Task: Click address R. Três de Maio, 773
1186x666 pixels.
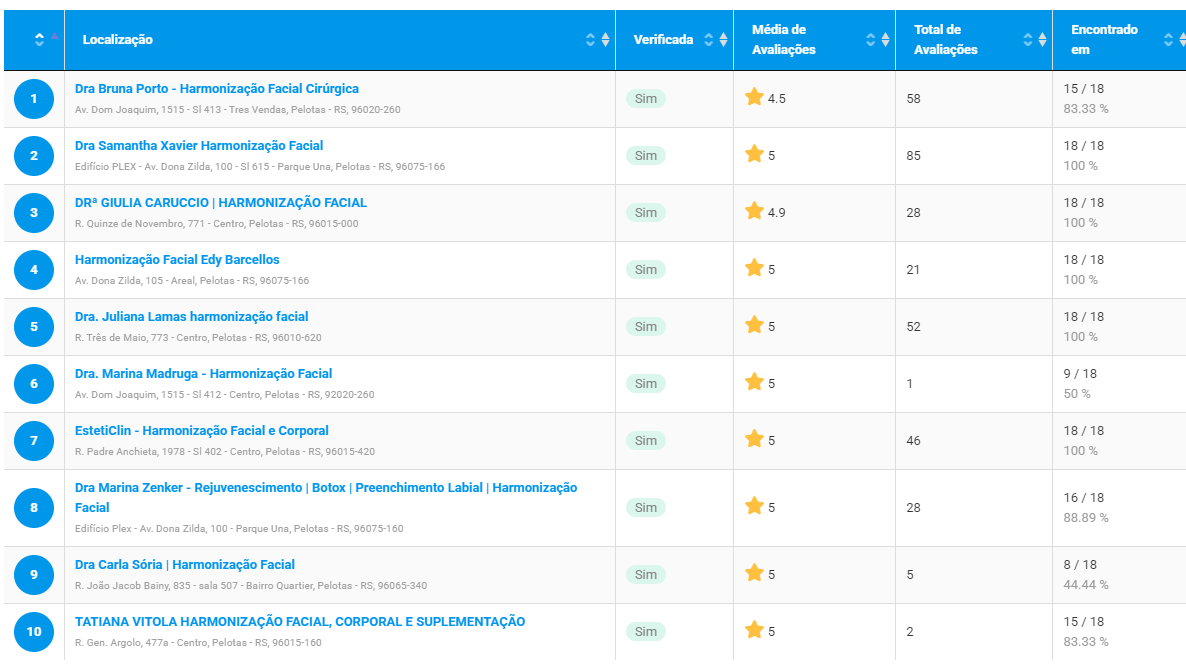Action: tap(198, 338)
